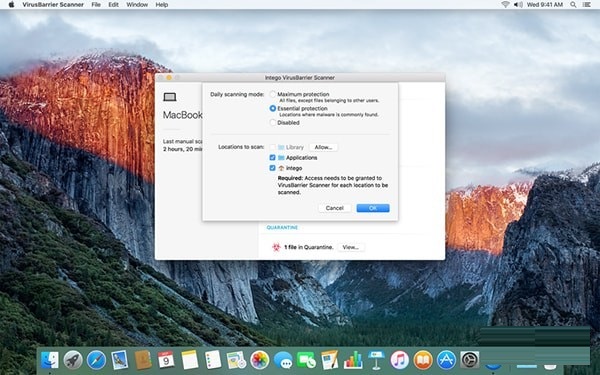This screenshot has width=600, height=375.
Task: Open Mail stamp icon in dock
Action: [119, 360]
